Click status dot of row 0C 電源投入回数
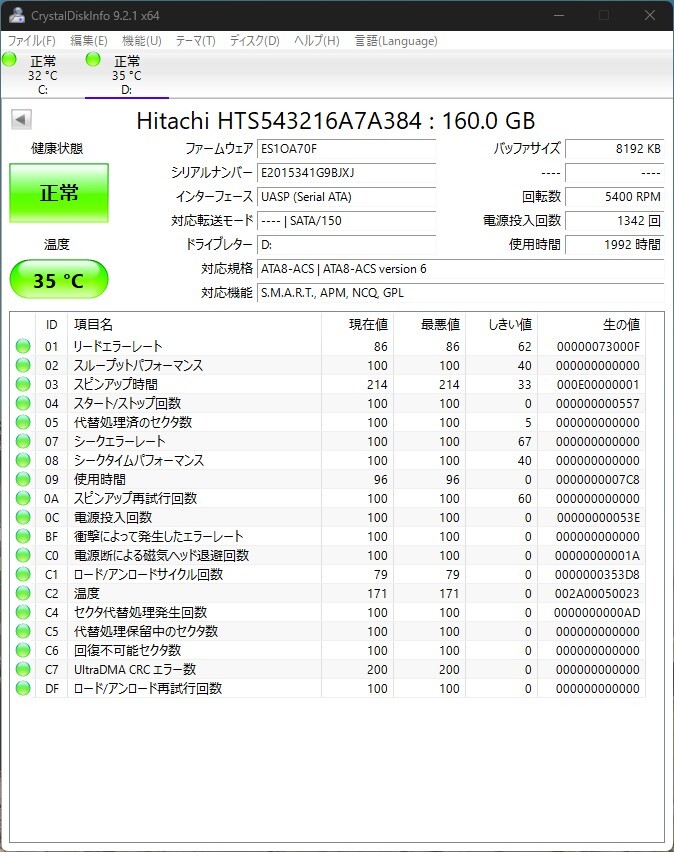Viewport: 674px width, 852px height. click(23, 517)
